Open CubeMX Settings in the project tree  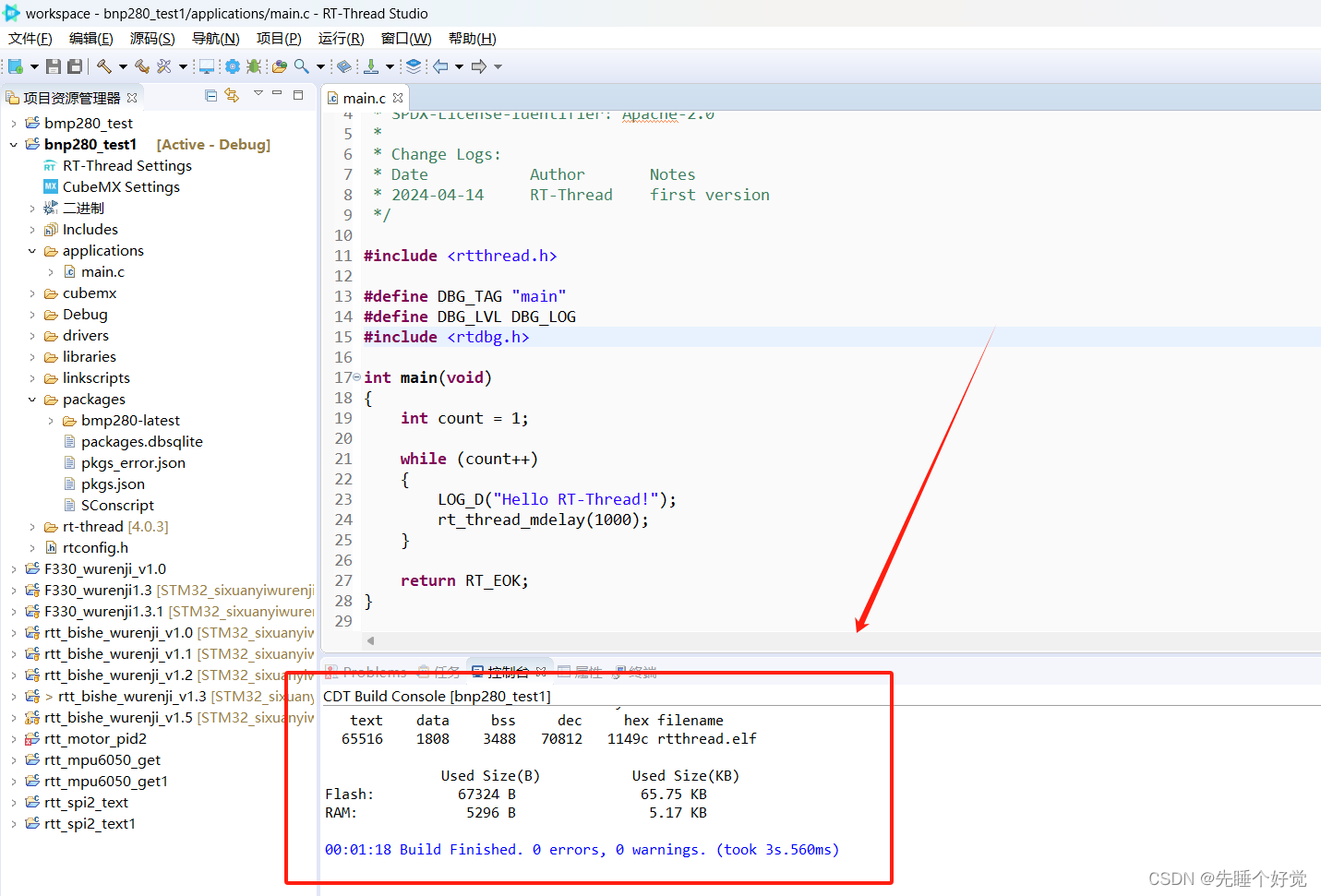coord(121,187)
